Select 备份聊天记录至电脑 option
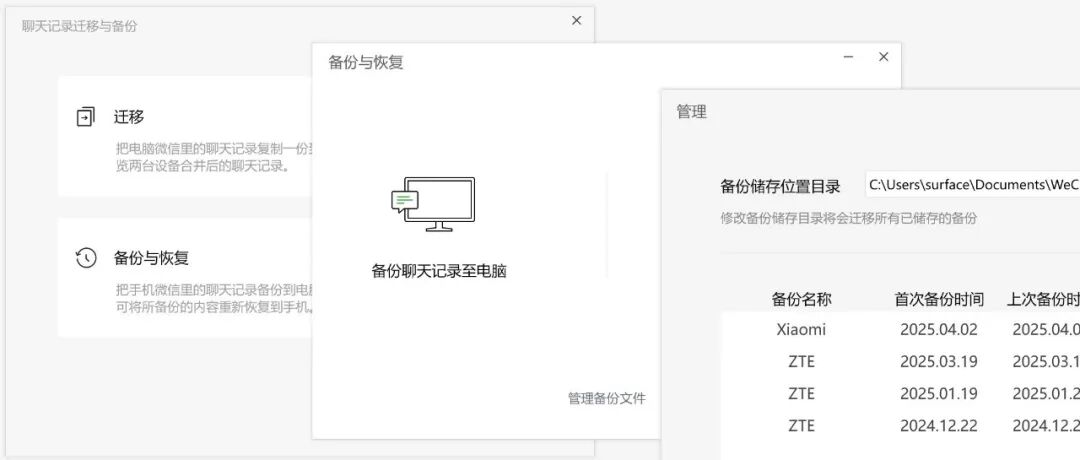Screen dimensions: 1080x460 439,271
